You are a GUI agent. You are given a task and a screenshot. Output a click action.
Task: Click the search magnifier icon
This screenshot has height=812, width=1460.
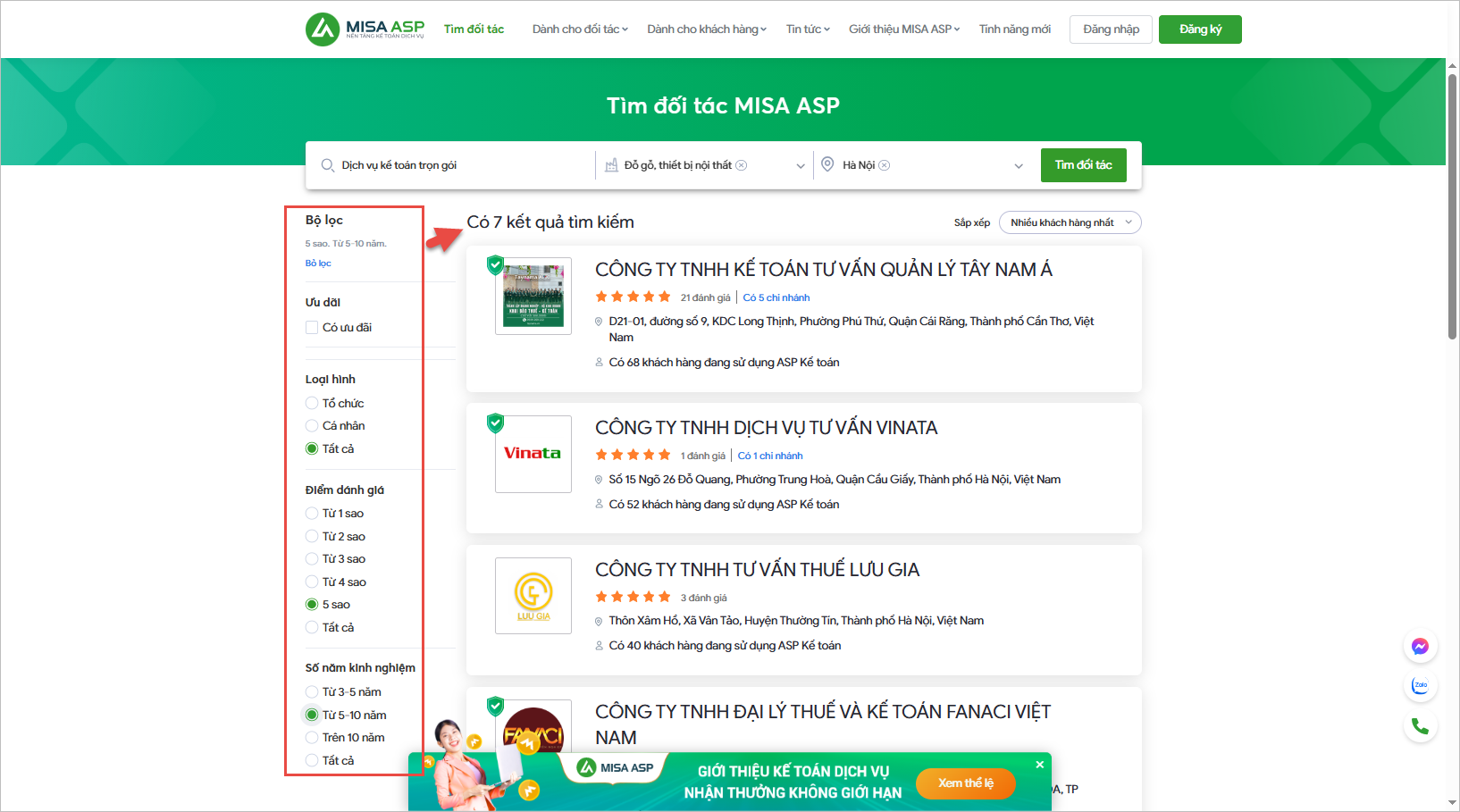[328, 165]
